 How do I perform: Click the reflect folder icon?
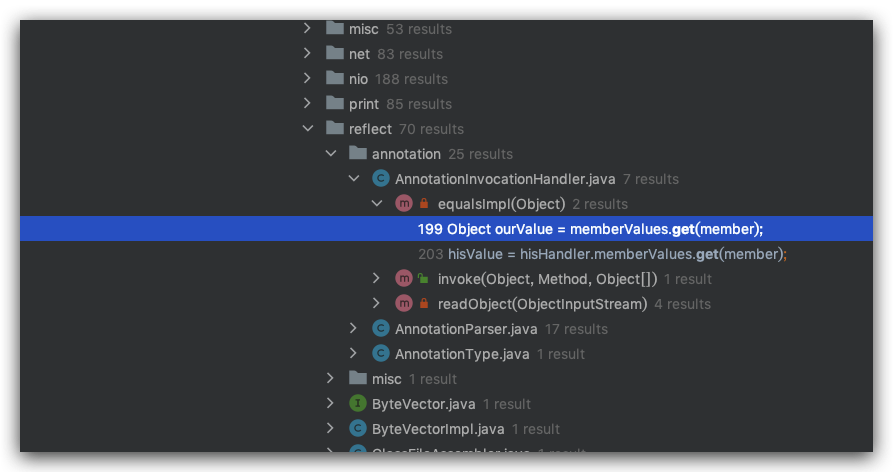tap(335, 129)
